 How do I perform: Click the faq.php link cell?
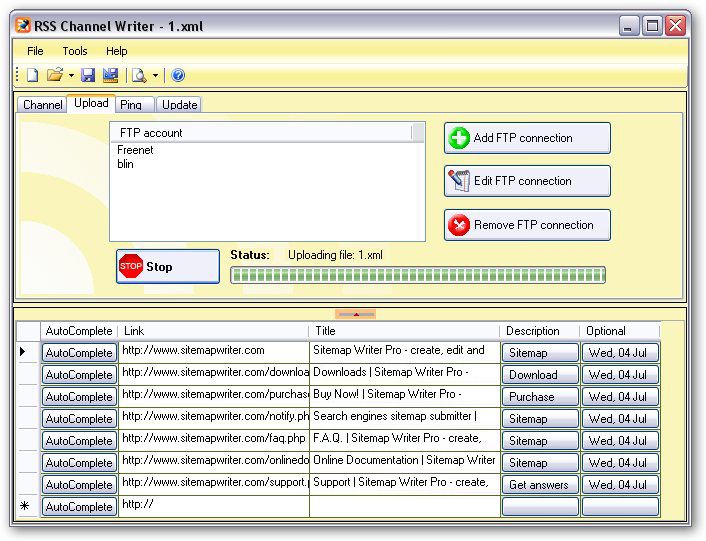pyautogui.click(x=214, y=441)
